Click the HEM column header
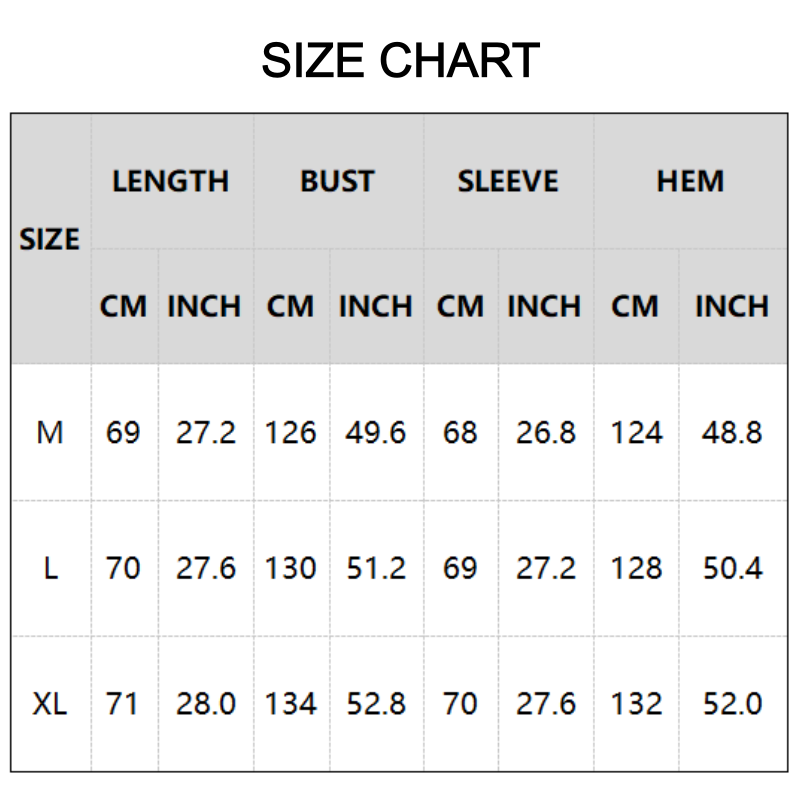Viewport: 800px width, 800px height. 690,181
